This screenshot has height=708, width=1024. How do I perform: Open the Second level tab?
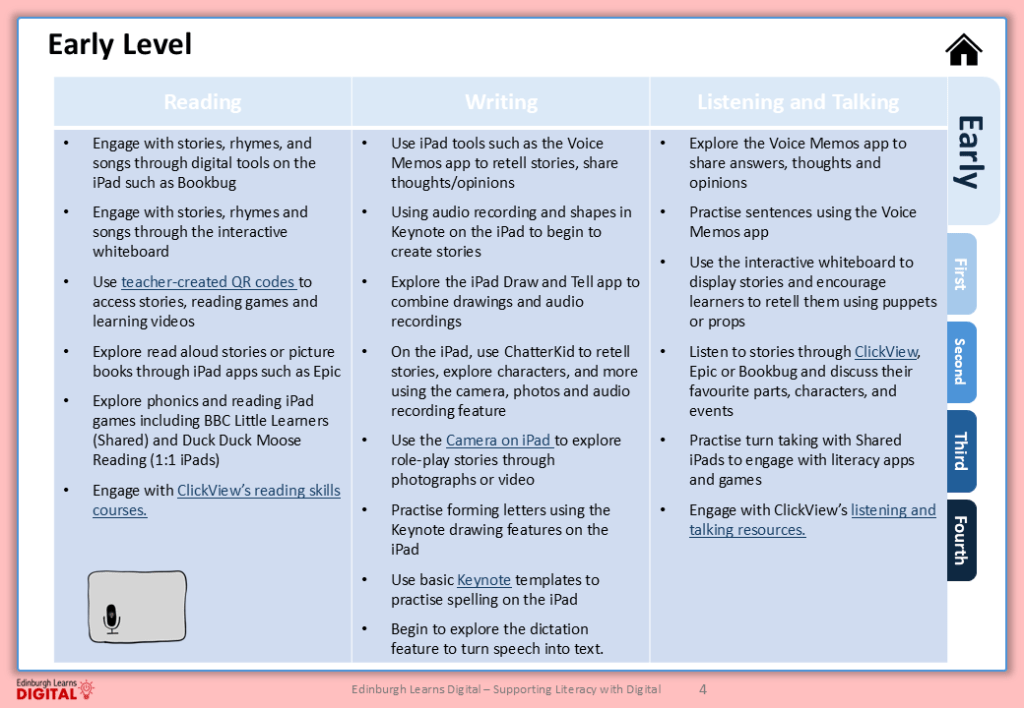960,362
